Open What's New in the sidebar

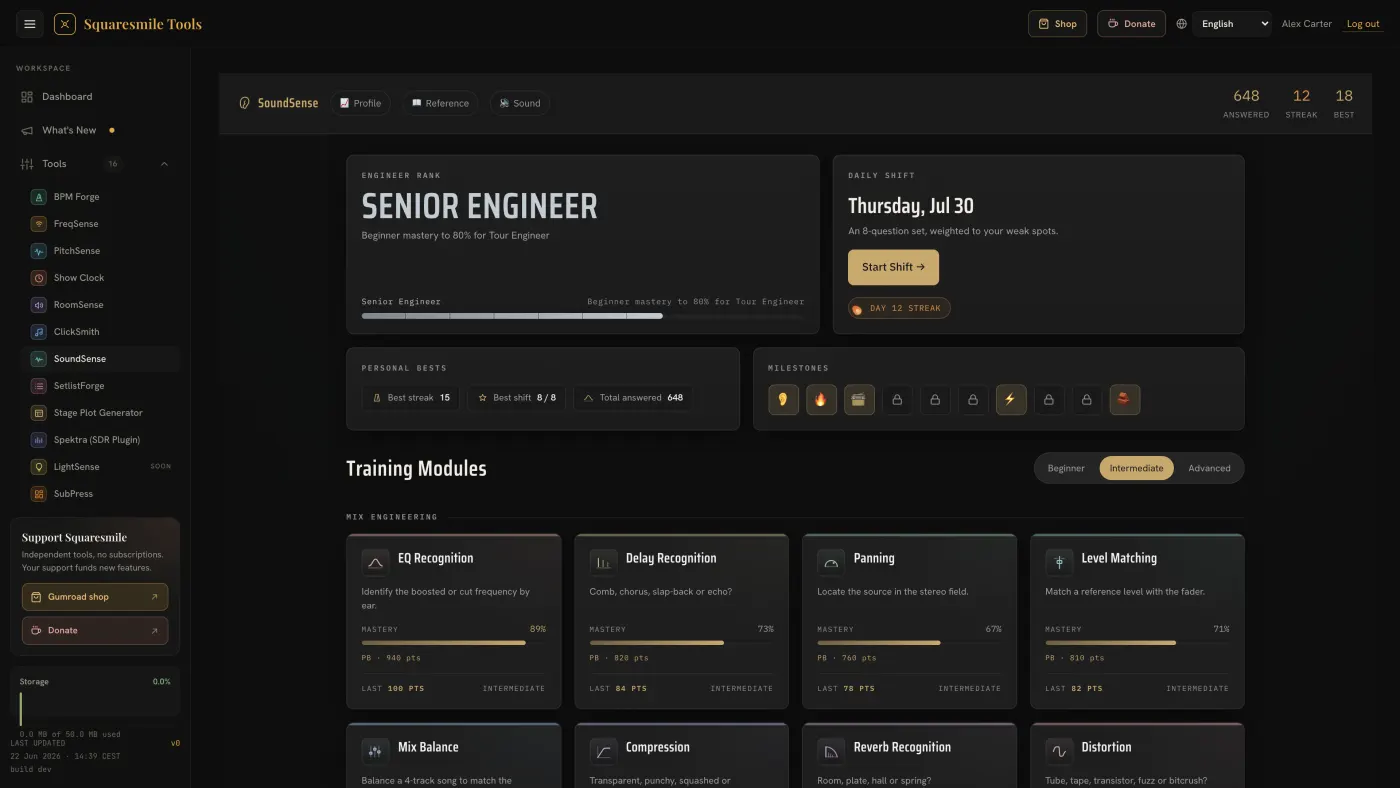point(96,130)
